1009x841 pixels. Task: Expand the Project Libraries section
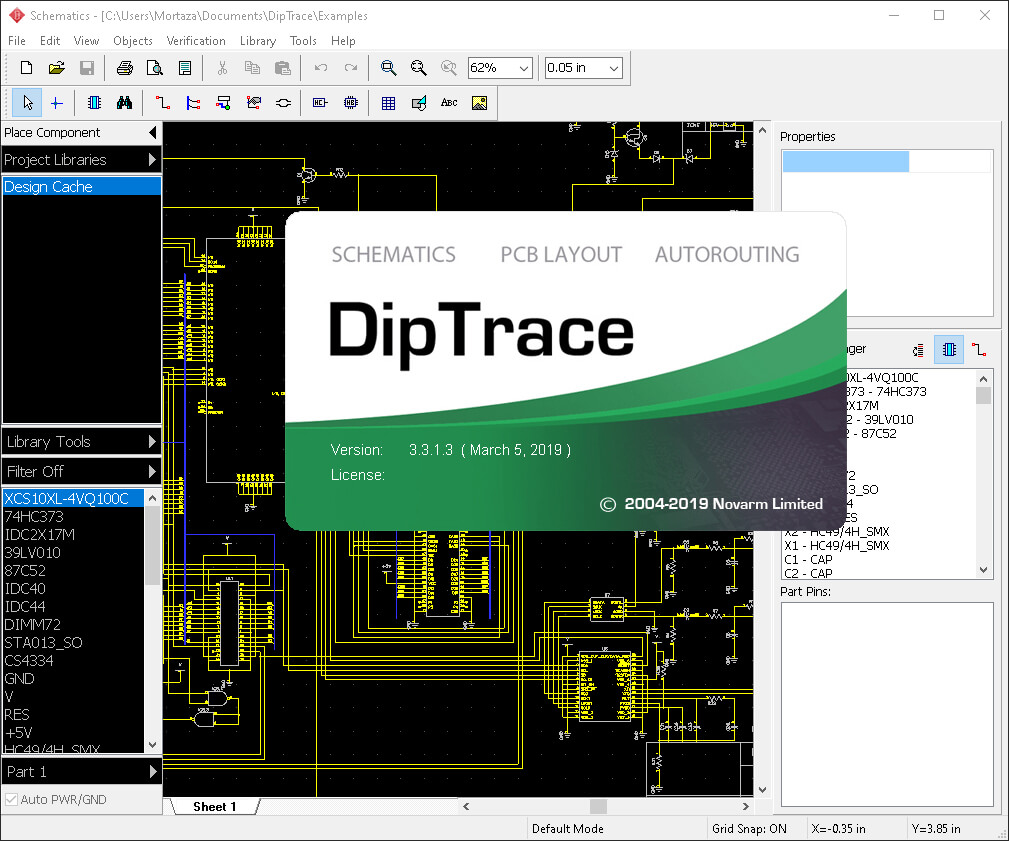[81, 159]
